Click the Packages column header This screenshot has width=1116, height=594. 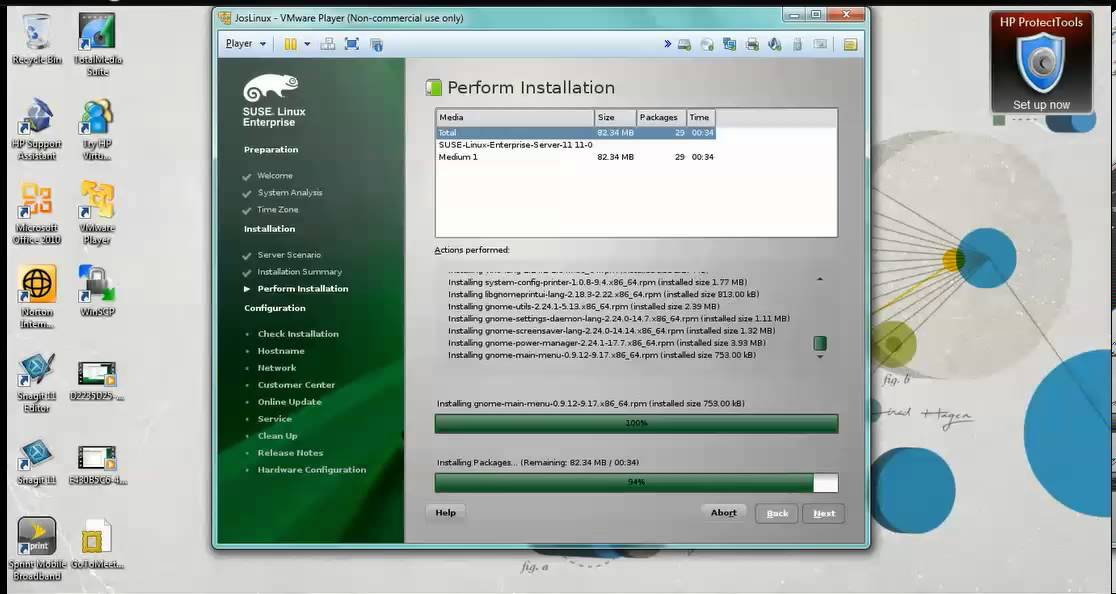(x=662, y=117)
